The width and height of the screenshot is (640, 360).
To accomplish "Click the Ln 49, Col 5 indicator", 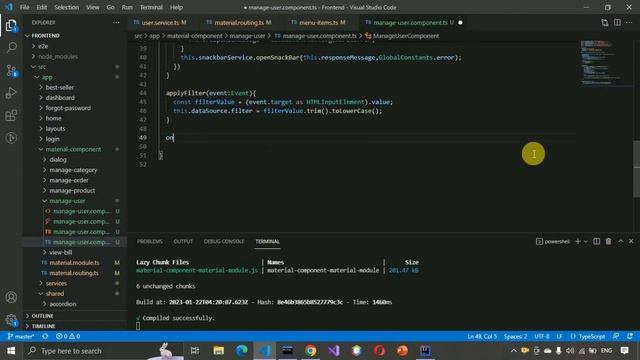I will tap(482, 336).
